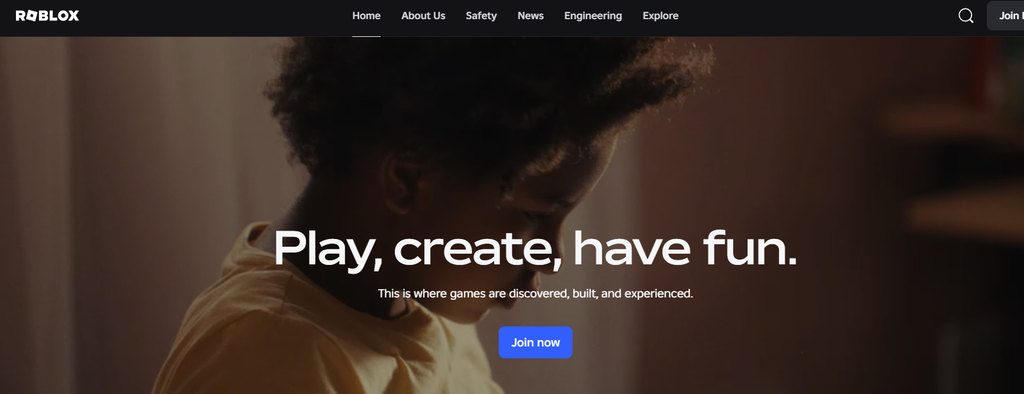Click the Join button in header

click(1006, 16)
